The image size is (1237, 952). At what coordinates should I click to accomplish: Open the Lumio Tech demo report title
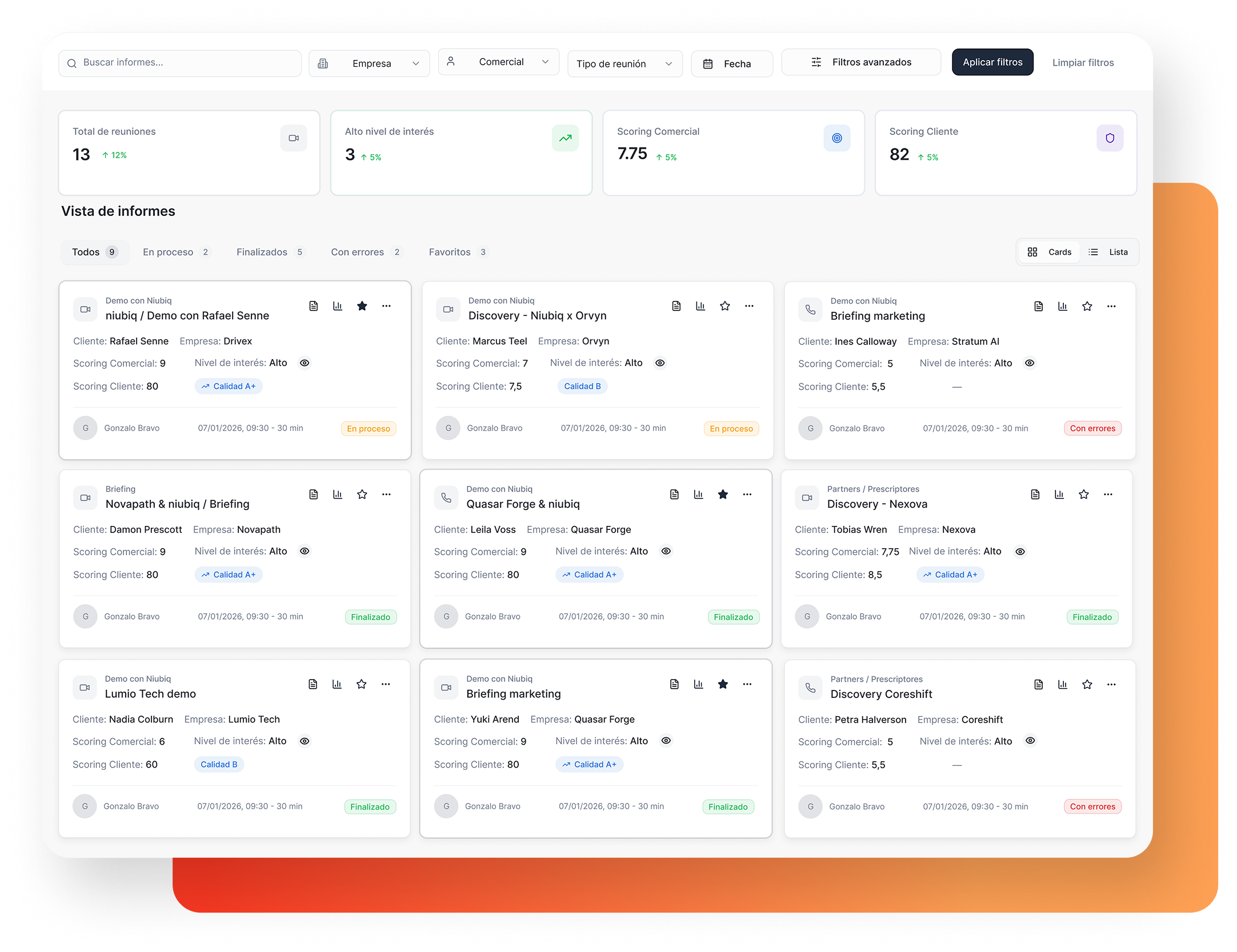point(150,694)
